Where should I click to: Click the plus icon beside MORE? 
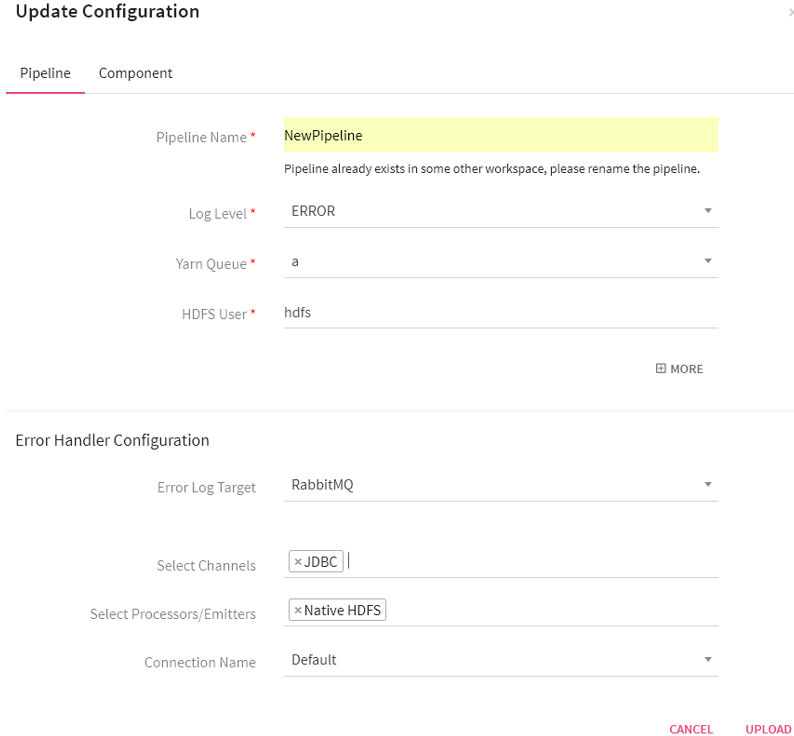(x=661, y=369)
